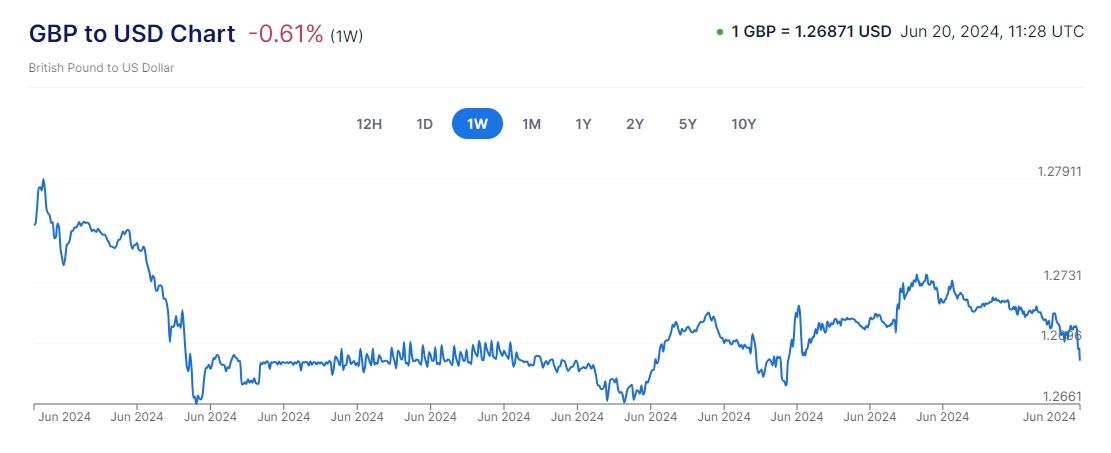1111x453 pixels.
Task: Select the active 1W range button
Action: (477, 124)
